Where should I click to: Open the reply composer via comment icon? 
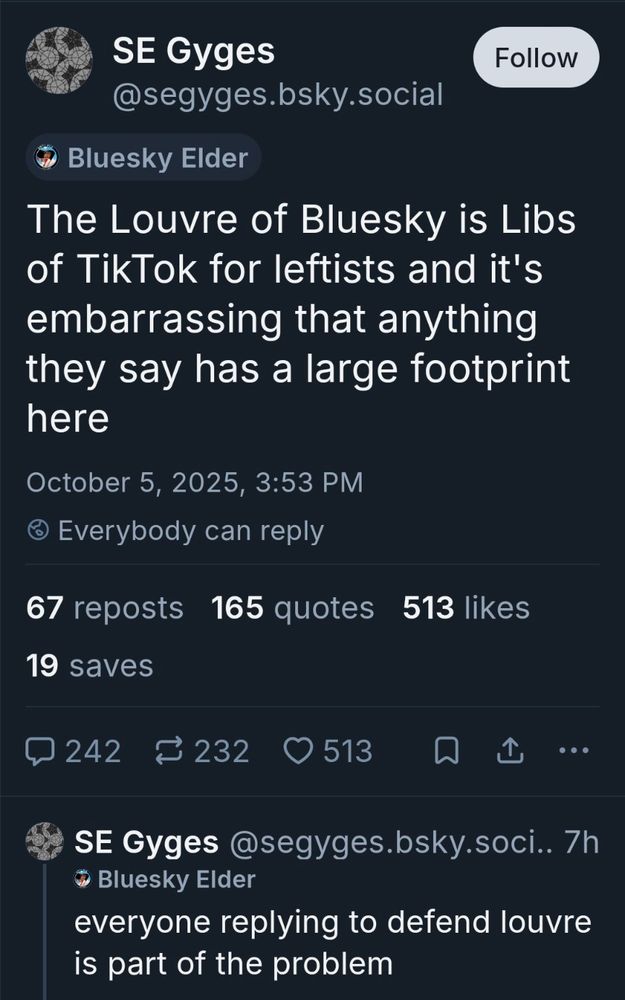coord(40,750)
